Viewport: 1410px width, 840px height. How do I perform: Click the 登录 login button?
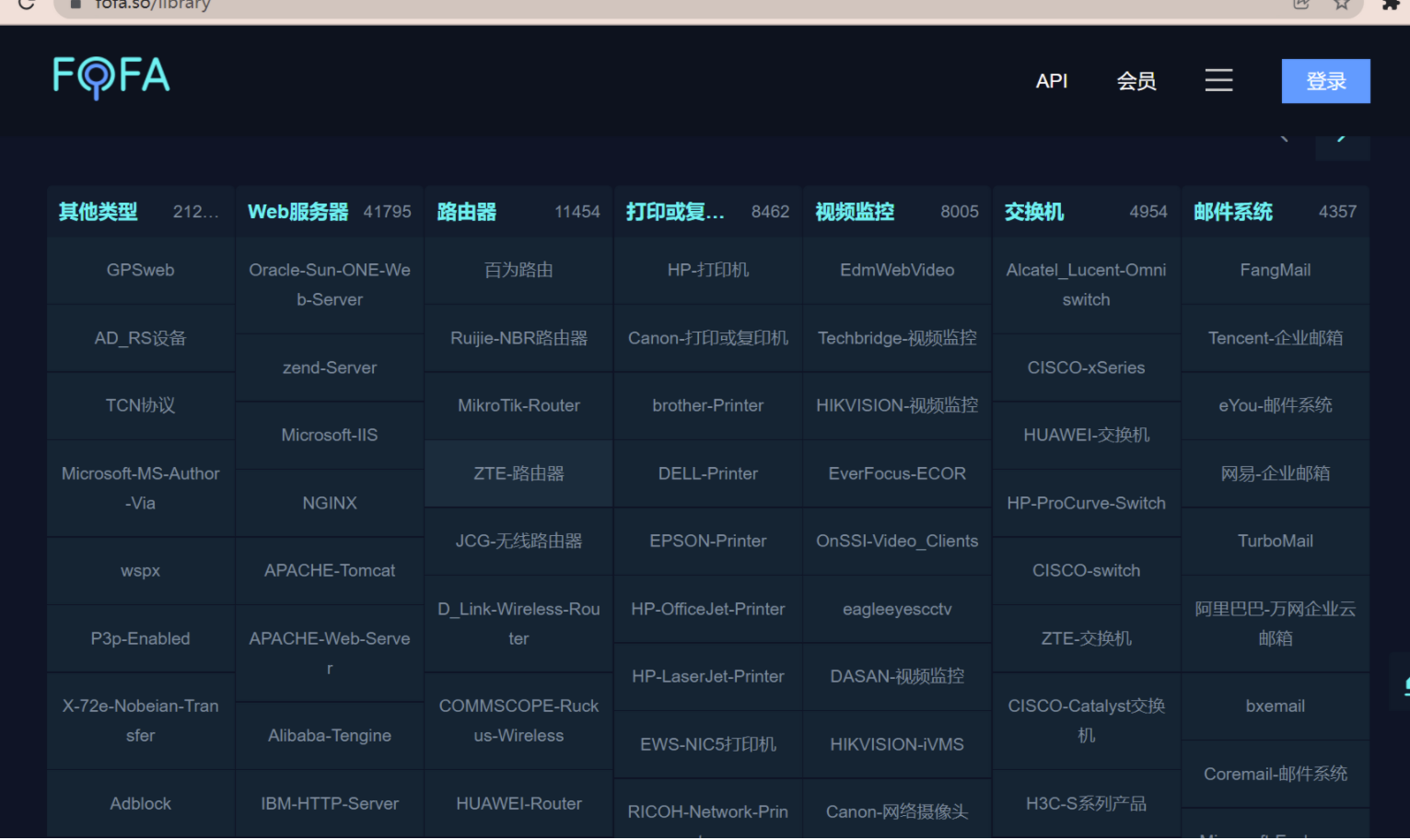1325,81
